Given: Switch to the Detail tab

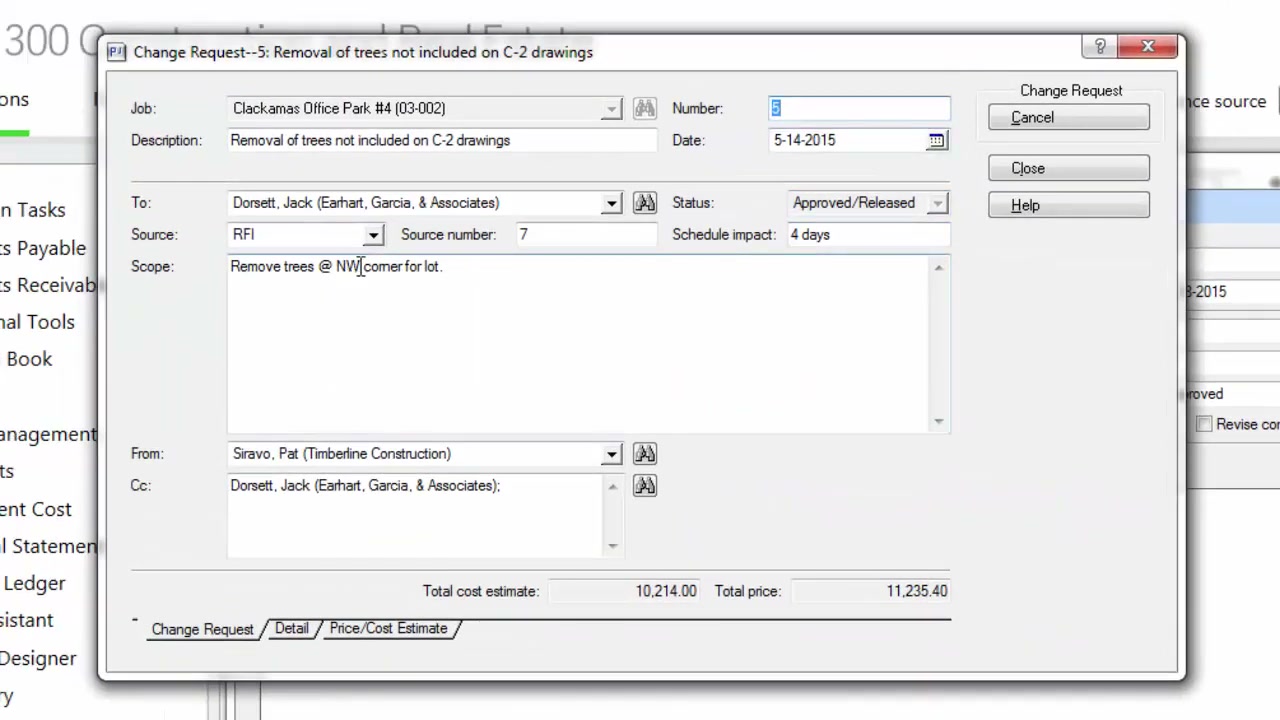Looking at the screenshot, I should coord(292,628).
